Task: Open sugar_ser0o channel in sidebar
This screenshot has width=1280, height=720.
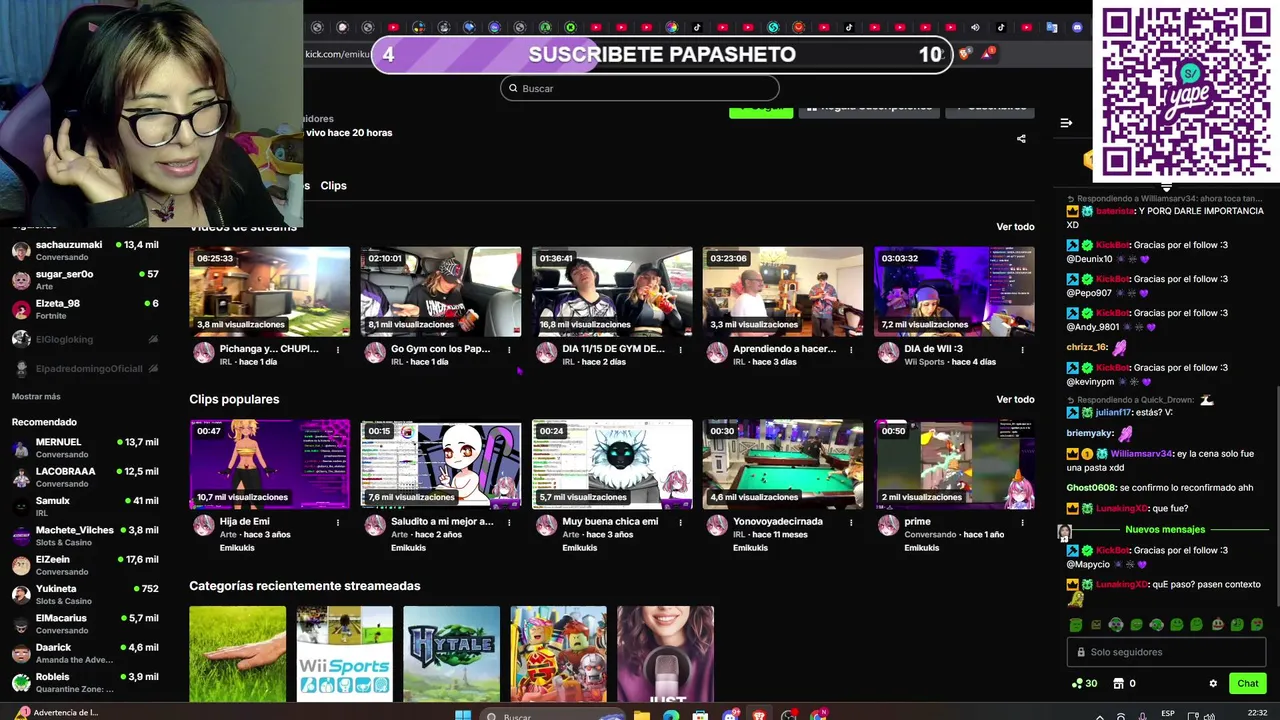Action: [x=84, y=279]
